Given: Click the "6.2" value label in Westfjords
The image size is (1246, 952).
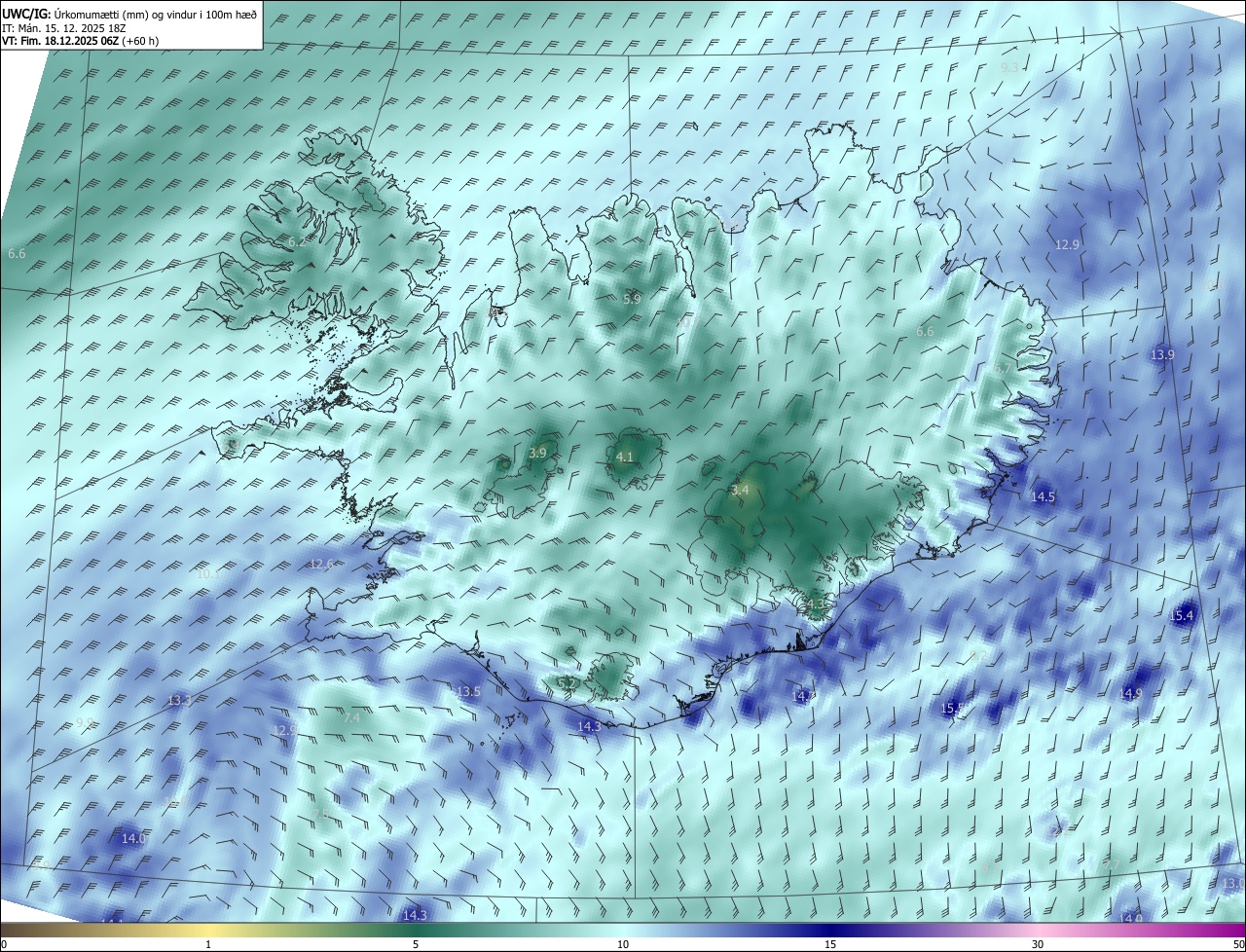Looking at the screenshot, I should [297, 241].
